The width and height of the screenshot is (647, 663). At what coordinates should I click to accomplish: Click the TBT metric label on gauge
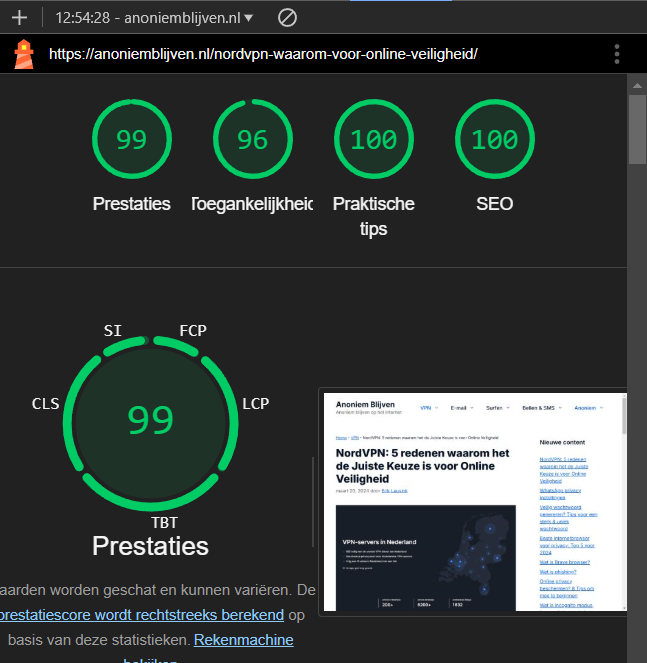[164, 523]
